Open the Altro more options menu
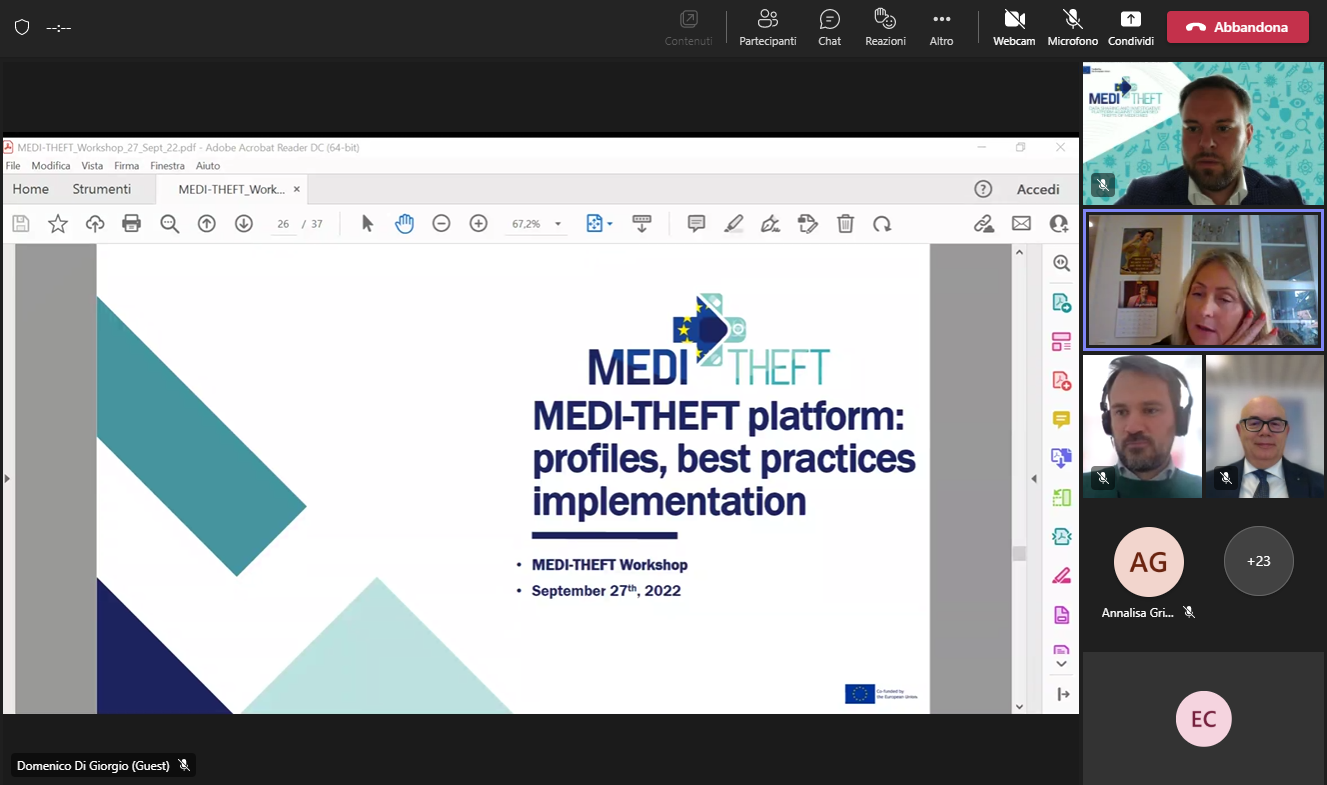The width and height of the screenshot is (1327, 785). pyautogui.click(x=941, y=28)
